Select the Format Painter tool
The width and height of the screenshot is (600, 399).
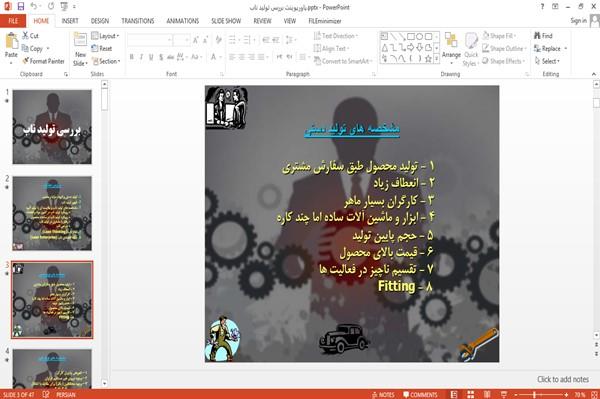pos(43,61)
